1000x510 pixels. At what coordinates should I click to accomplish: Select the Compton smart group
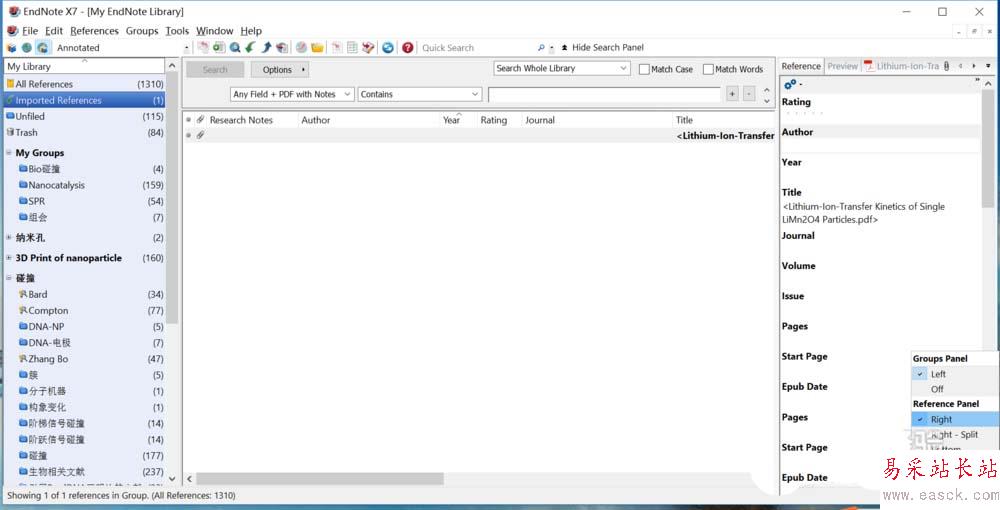(x=48, y=310)
